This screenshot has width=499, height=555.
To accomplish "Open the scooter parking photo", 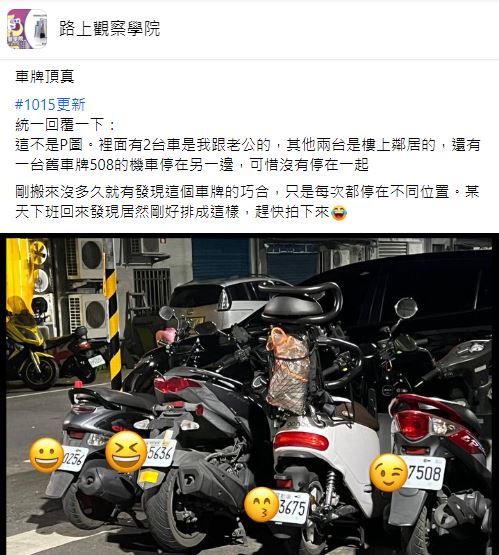I will click(249, 396).
